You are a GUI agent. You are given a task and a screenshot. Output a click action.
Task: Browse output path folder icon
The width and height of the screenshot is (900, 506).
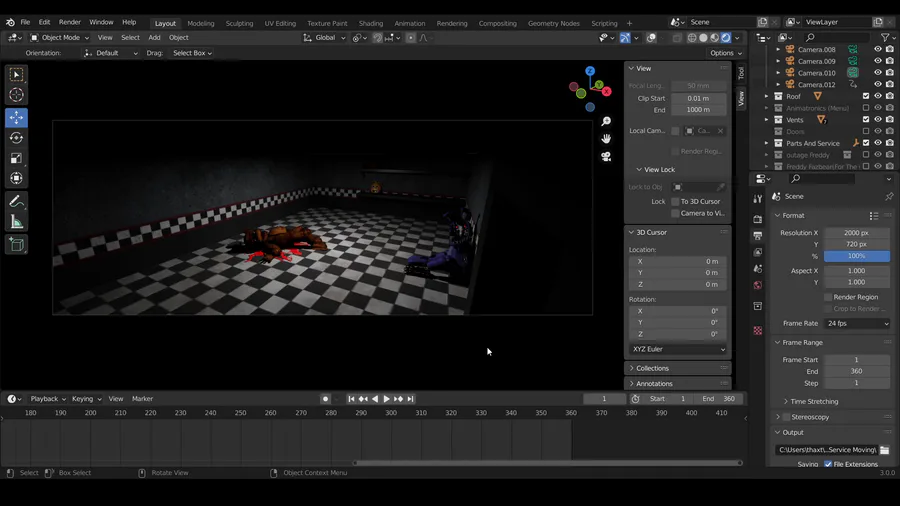tap(885, 450)
